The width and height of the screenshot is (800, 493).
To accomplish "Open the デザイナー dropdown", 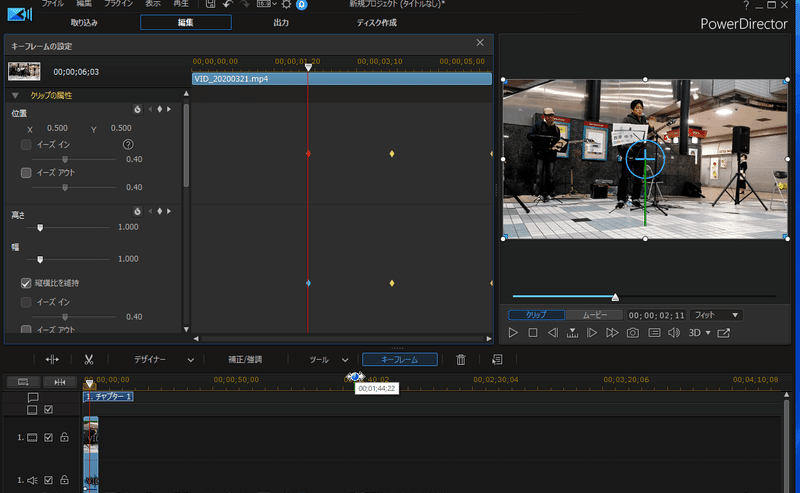I will tap(163, 360).
